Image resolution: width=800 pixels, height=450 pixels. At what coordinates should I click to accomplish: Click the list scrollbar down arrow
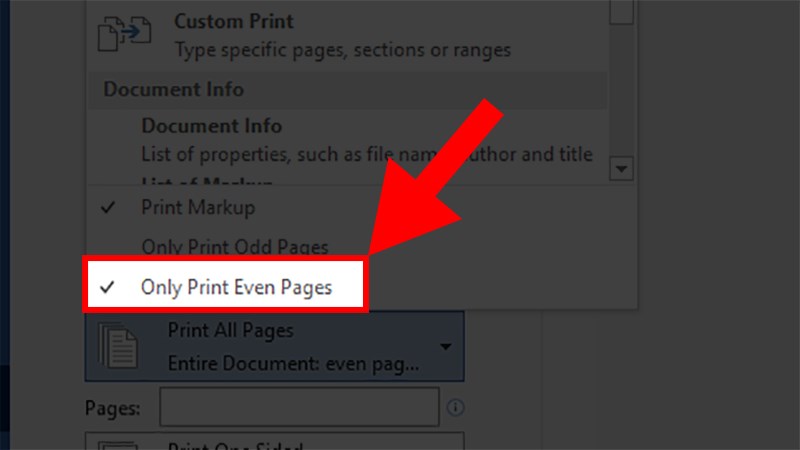(x=622, y=169)
